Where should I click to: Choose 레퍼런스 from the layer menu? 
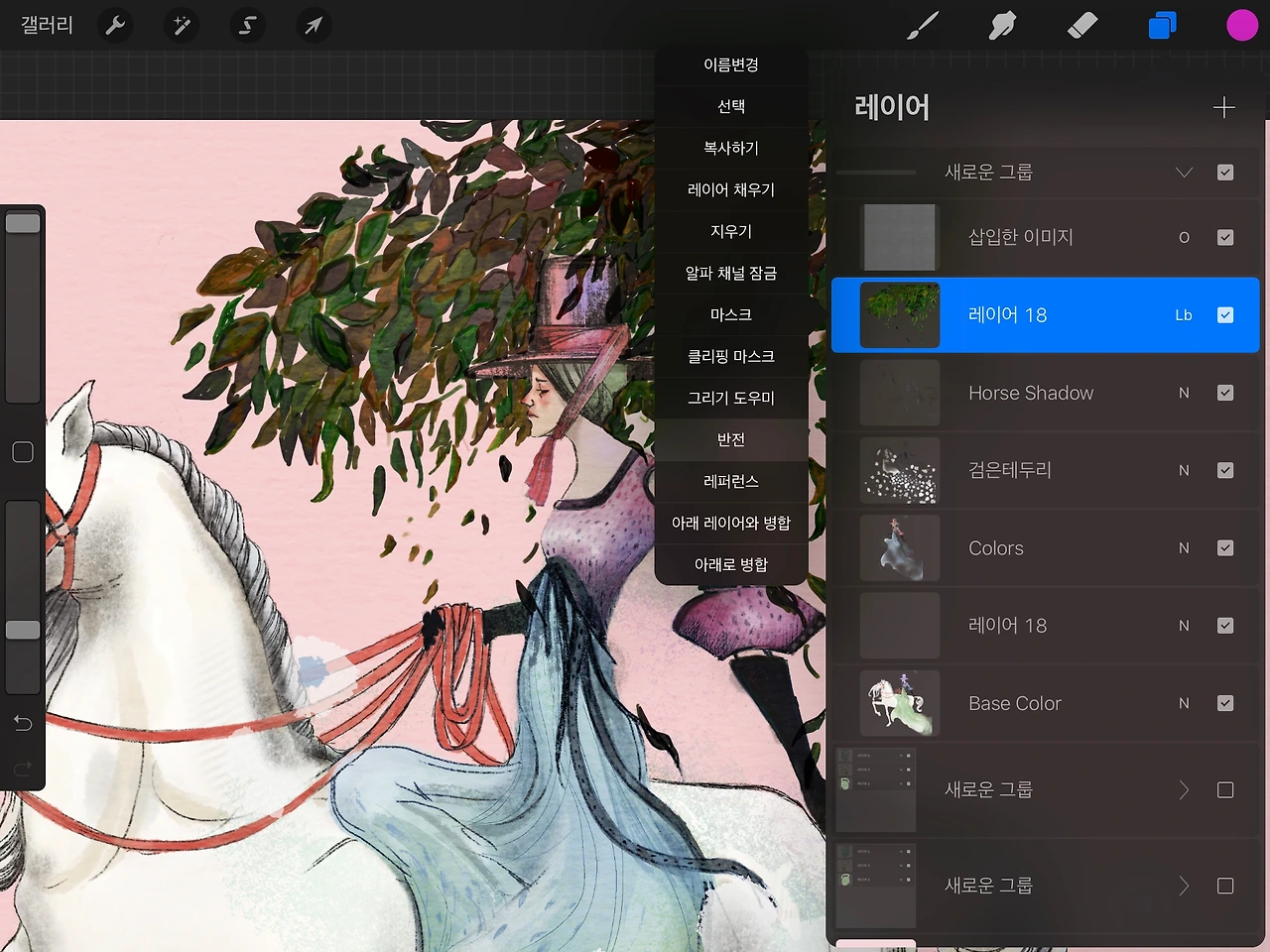pos(731,481)
